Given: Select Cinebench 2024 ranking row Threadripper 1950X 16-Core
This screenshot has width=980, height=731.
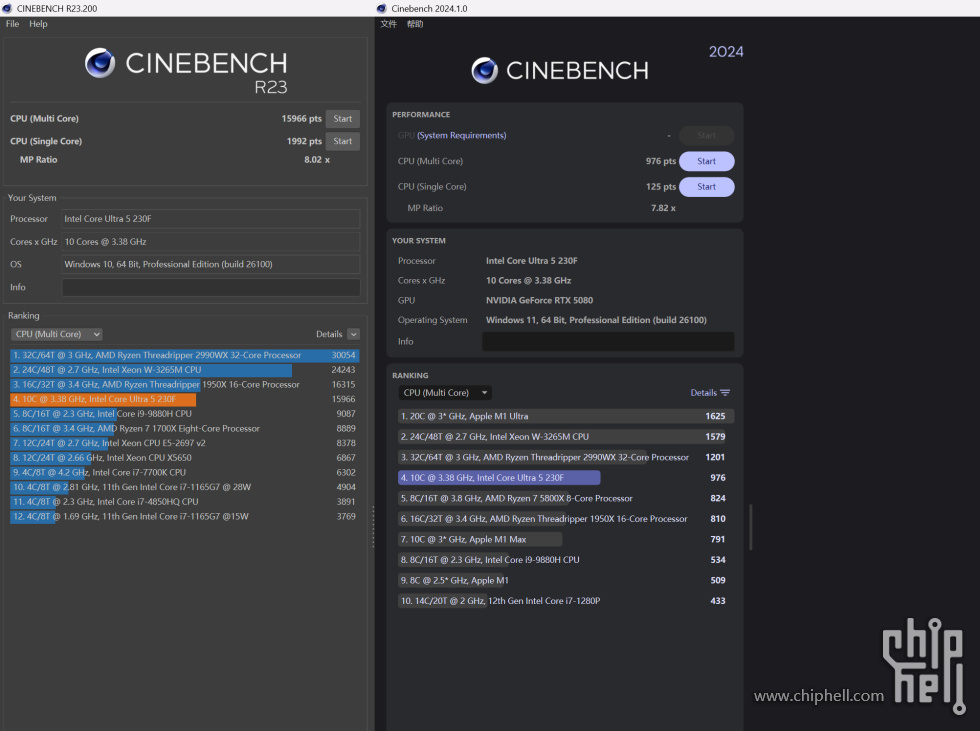Looking at the screenshot, I should click(x=566, y=519).
